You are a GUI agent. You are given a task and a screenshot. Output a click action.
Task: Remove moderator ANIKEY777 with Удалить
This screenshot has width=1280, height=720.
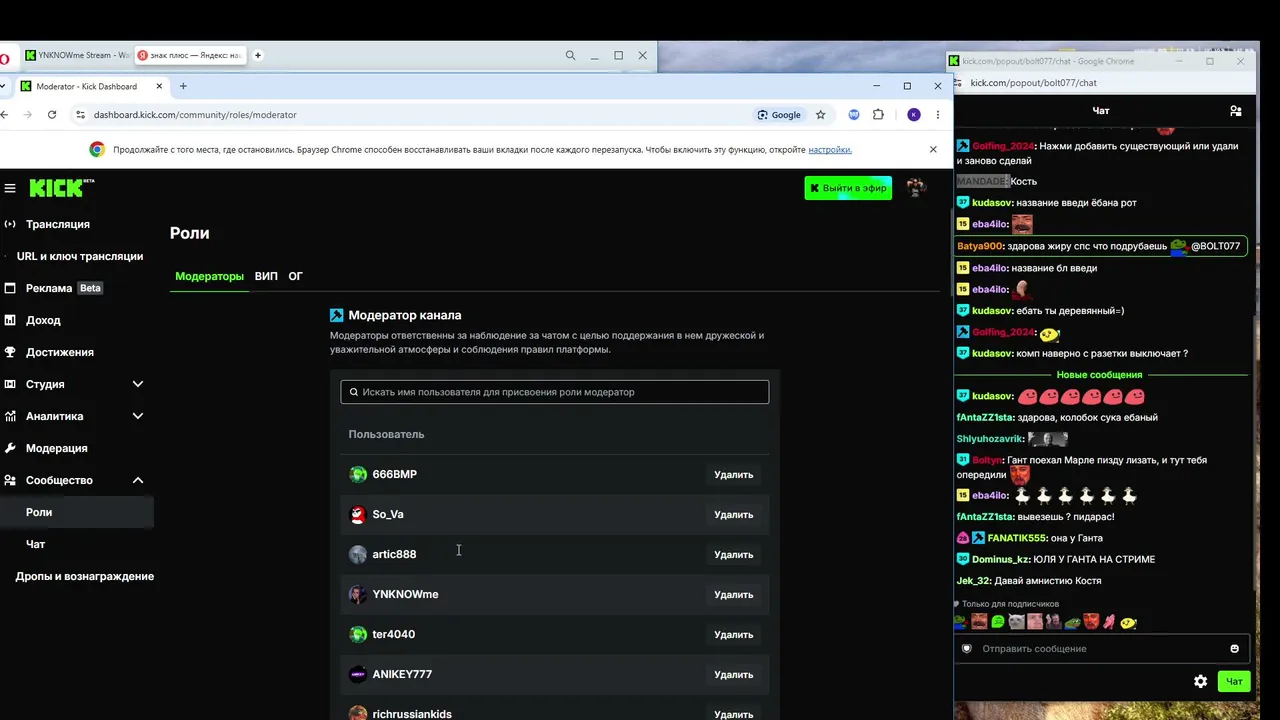[x=733, y=675]
